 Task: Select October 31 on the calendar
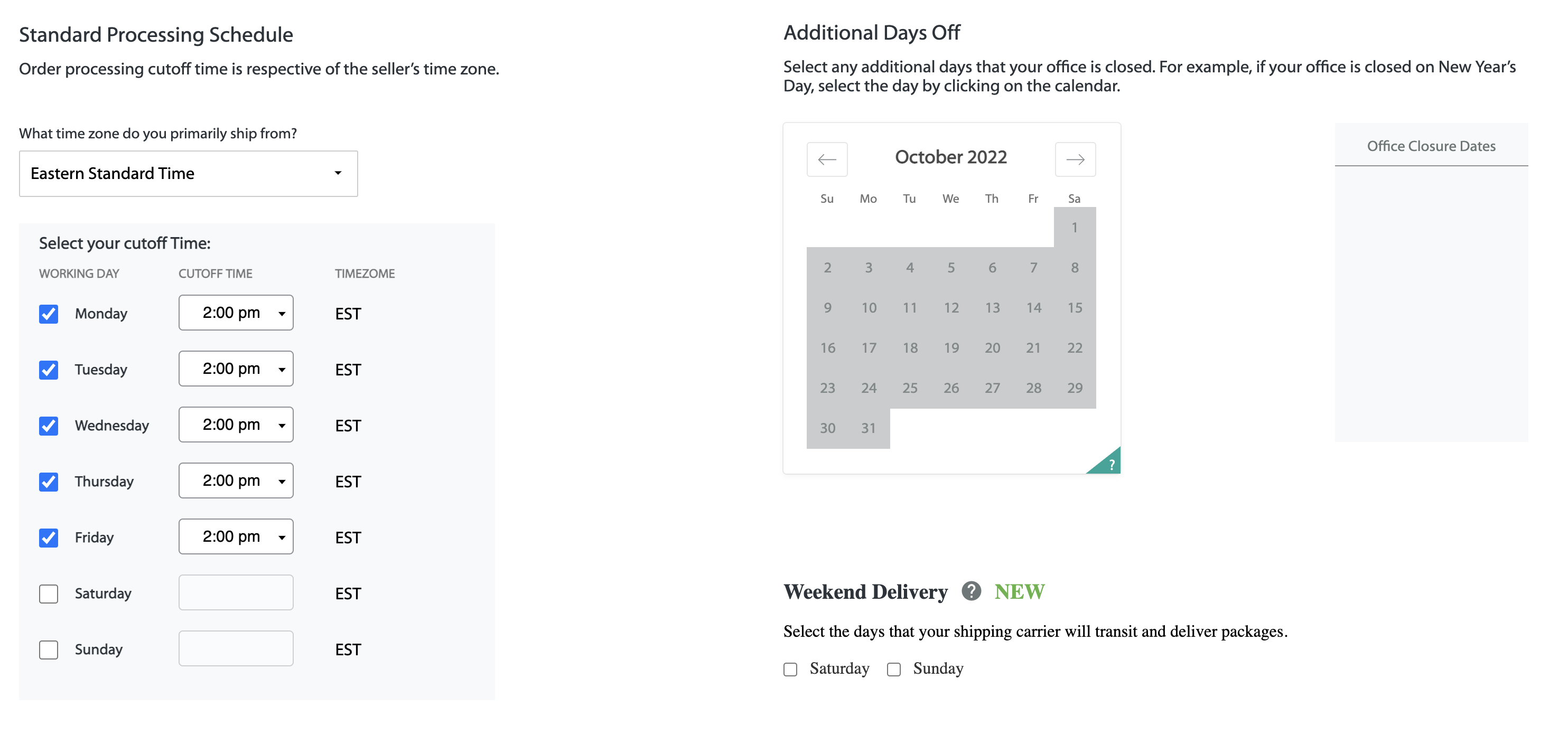click(x=869, y=428)
